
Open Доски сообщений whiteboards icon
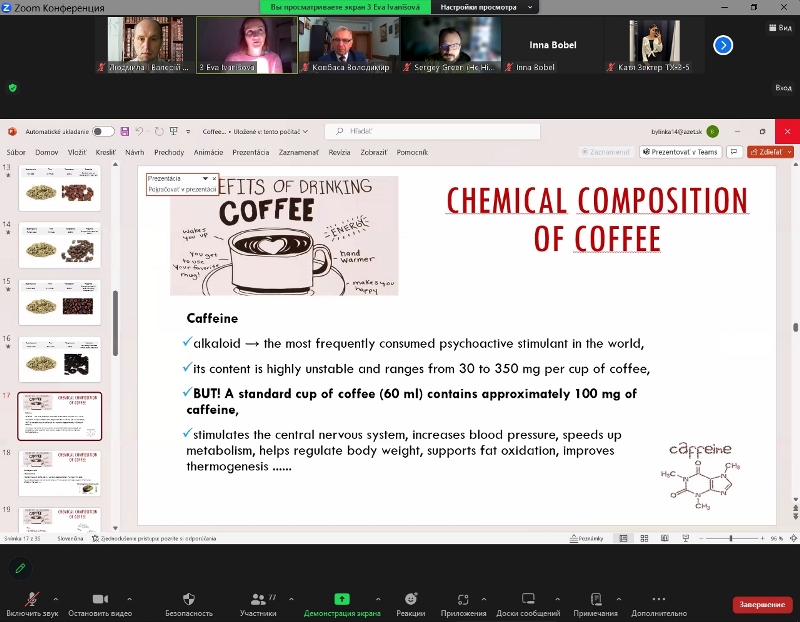(528, 598)
